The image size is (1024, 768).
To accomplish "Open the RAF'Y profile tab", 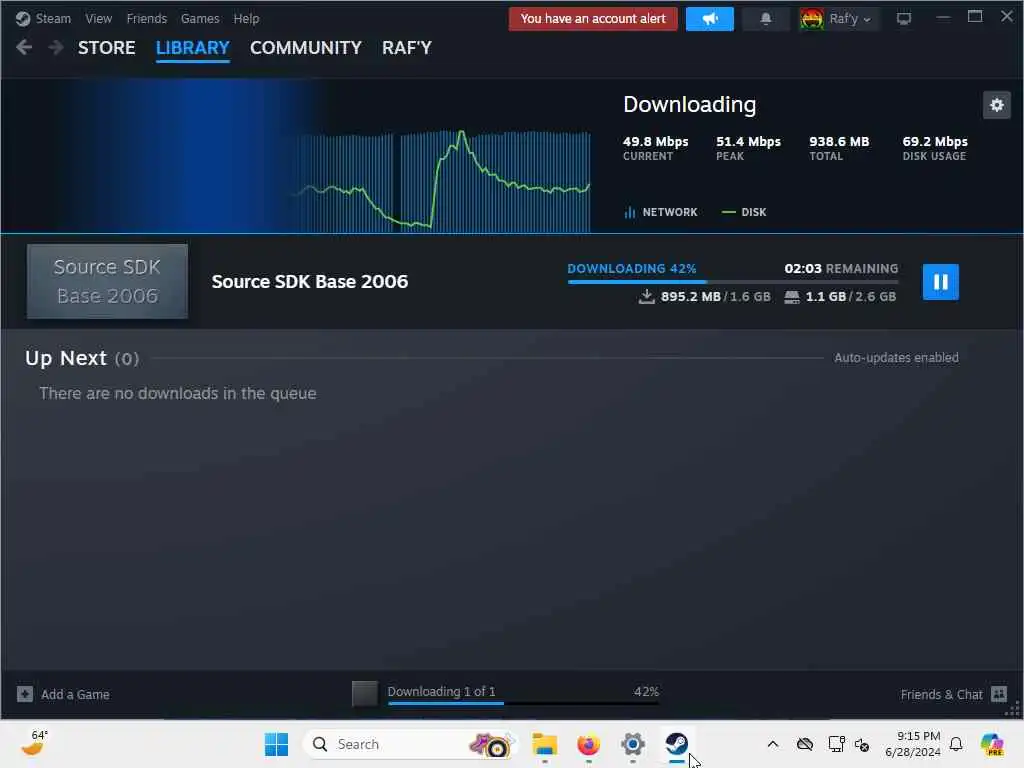I will [407, 48].
